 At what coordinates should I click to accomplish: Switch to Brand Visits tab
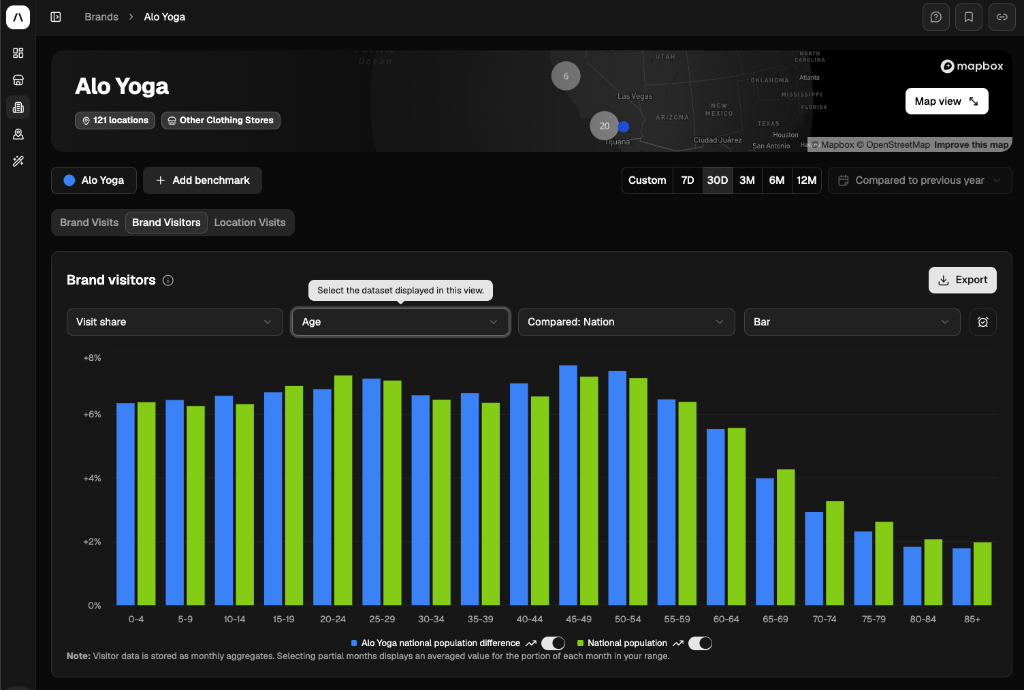click(89, 223)
